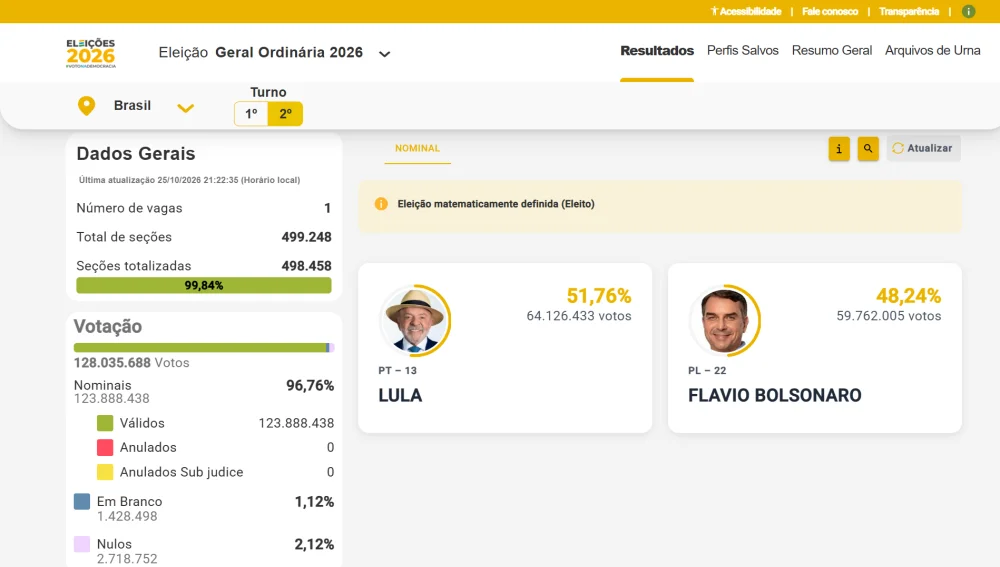The height and width of the screenshot is (567, 1000).
Task: Click the Seções totalizadas value 498.458
Action: 306,266
